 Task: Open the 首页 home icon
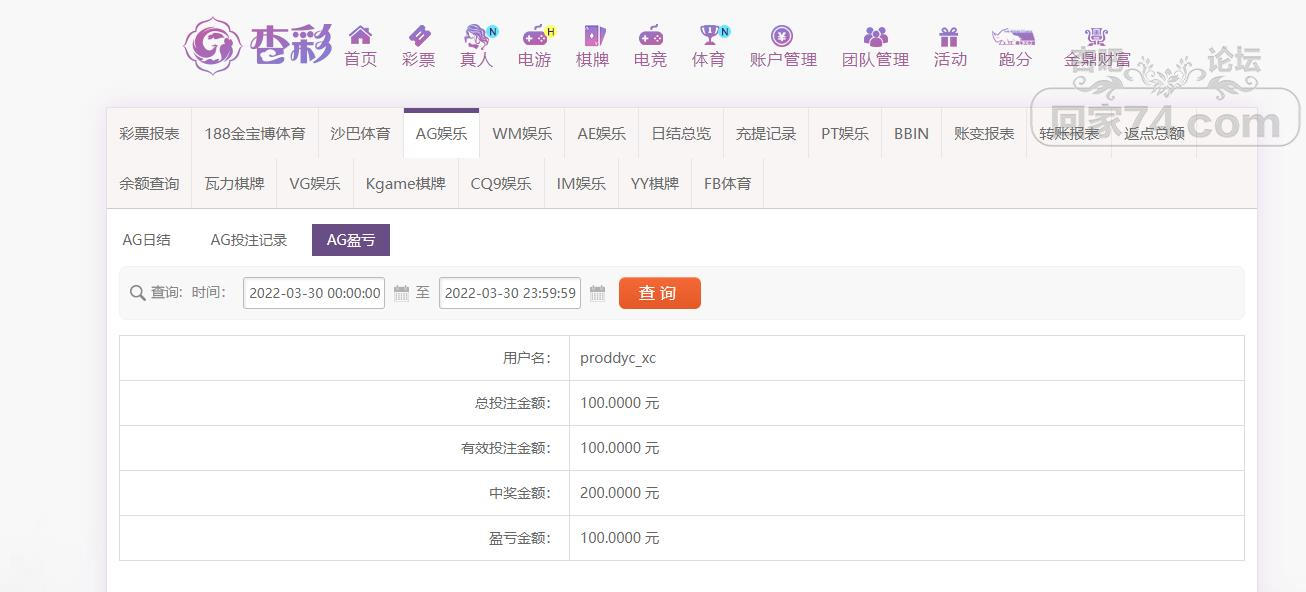[360, 36]
